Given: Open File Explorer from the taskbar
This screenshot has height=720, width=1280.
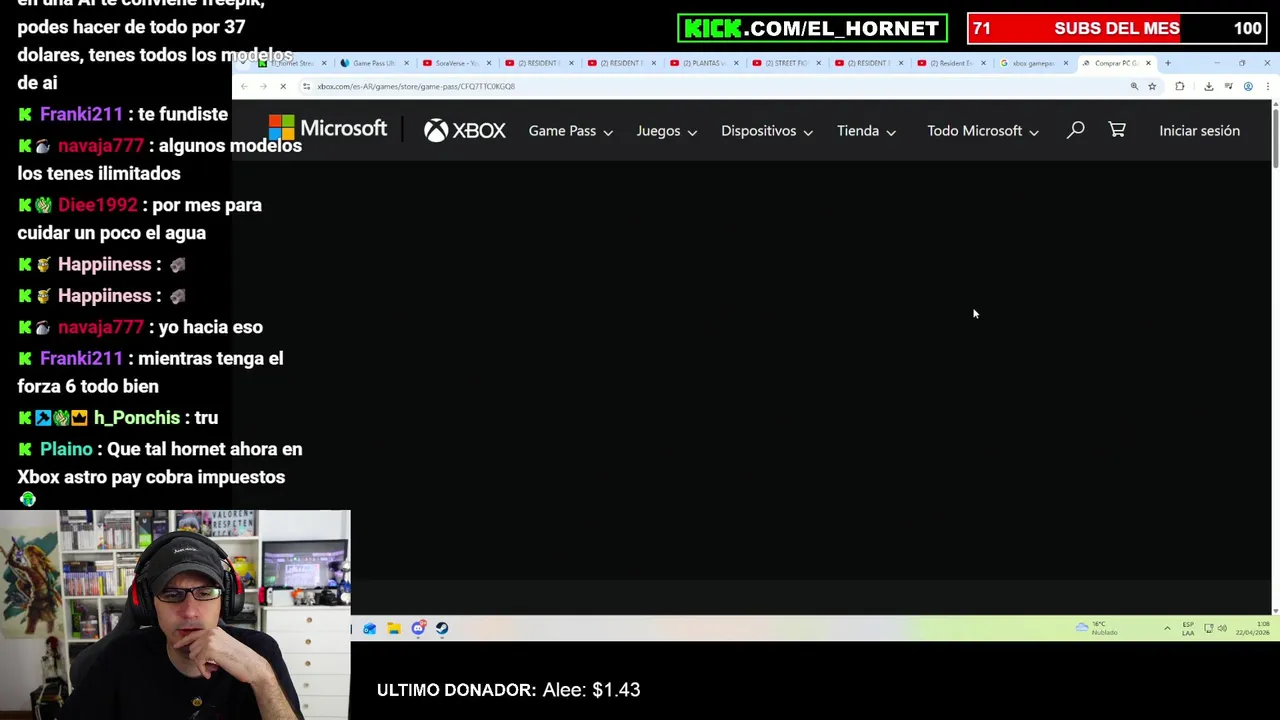Looking at the screenshot, I should pos(394,628).
